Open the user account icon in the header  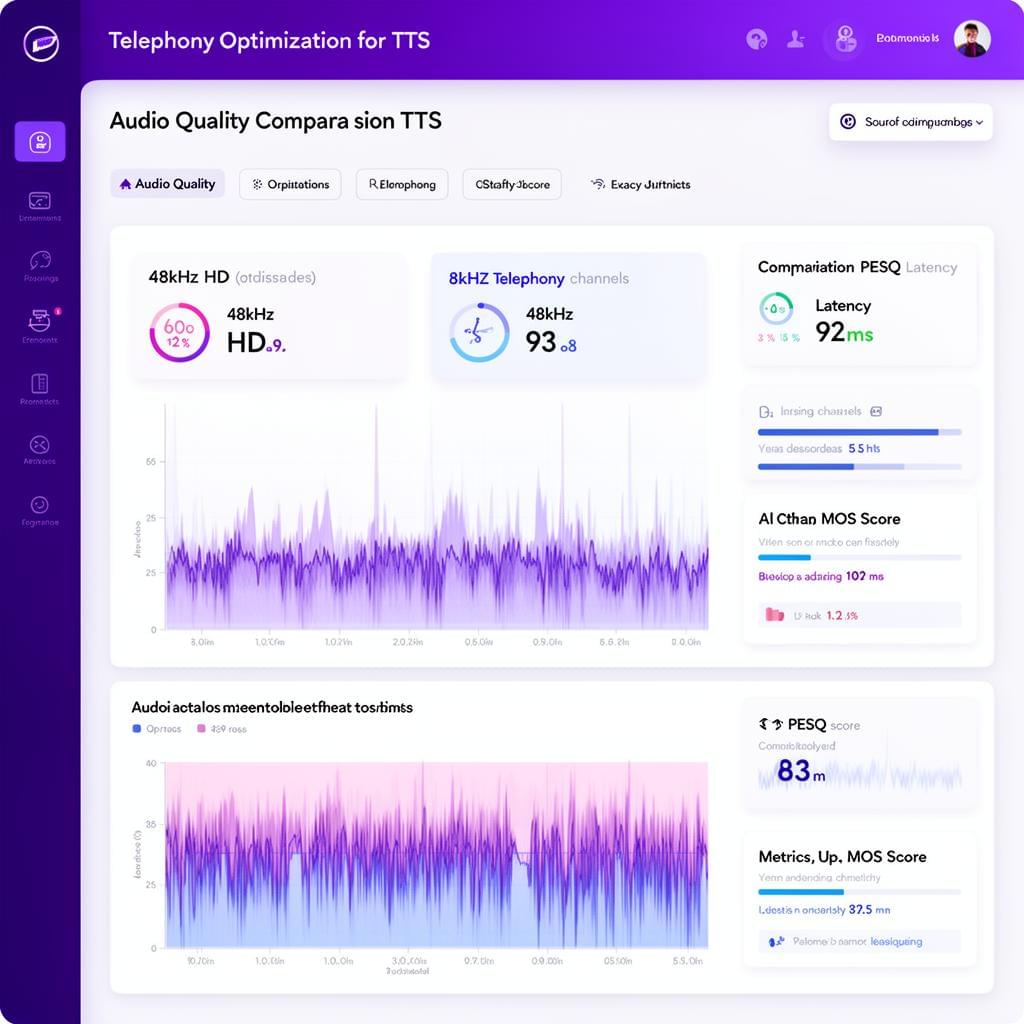[843, 40]
